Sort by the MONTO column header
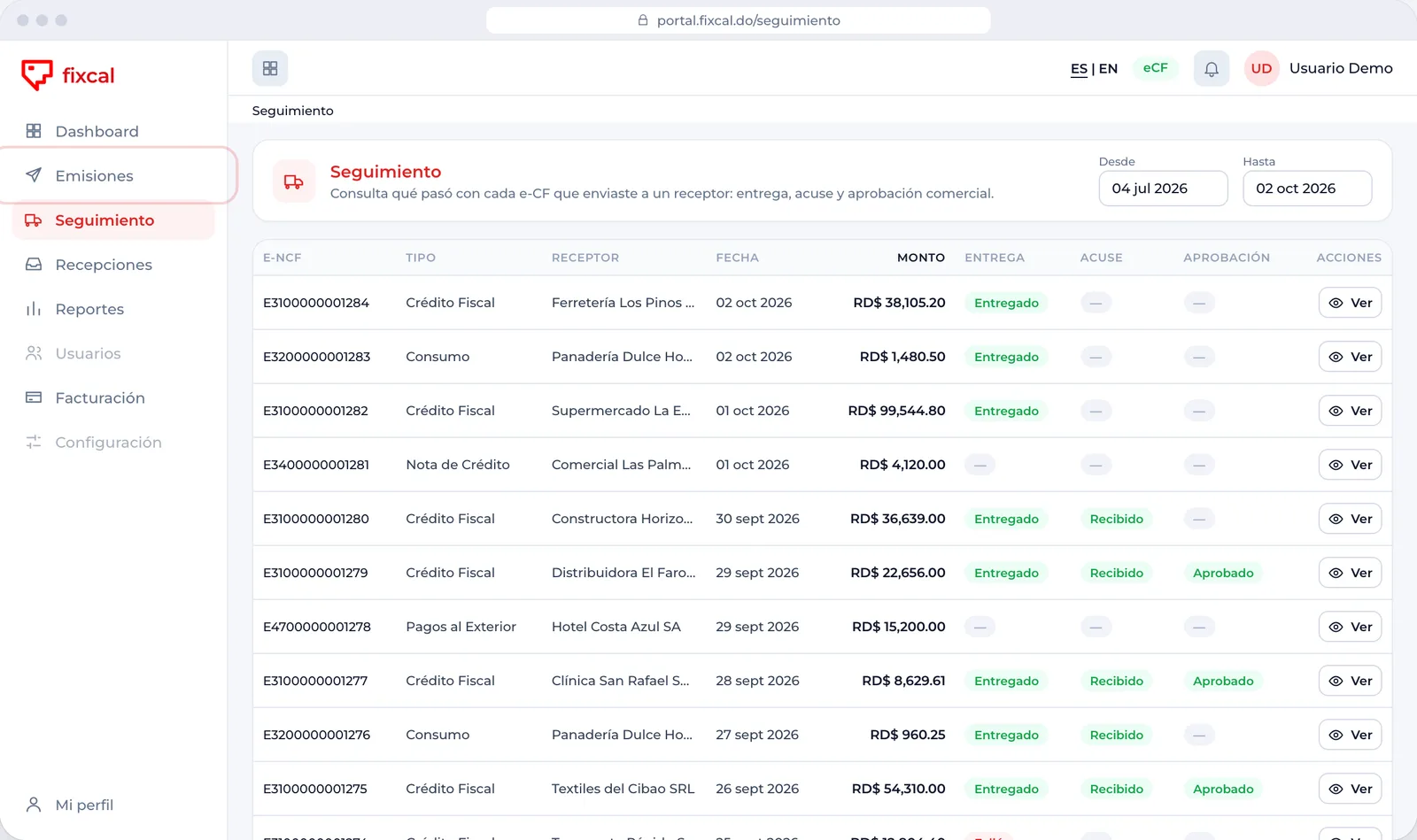 (x=921, y=258)
